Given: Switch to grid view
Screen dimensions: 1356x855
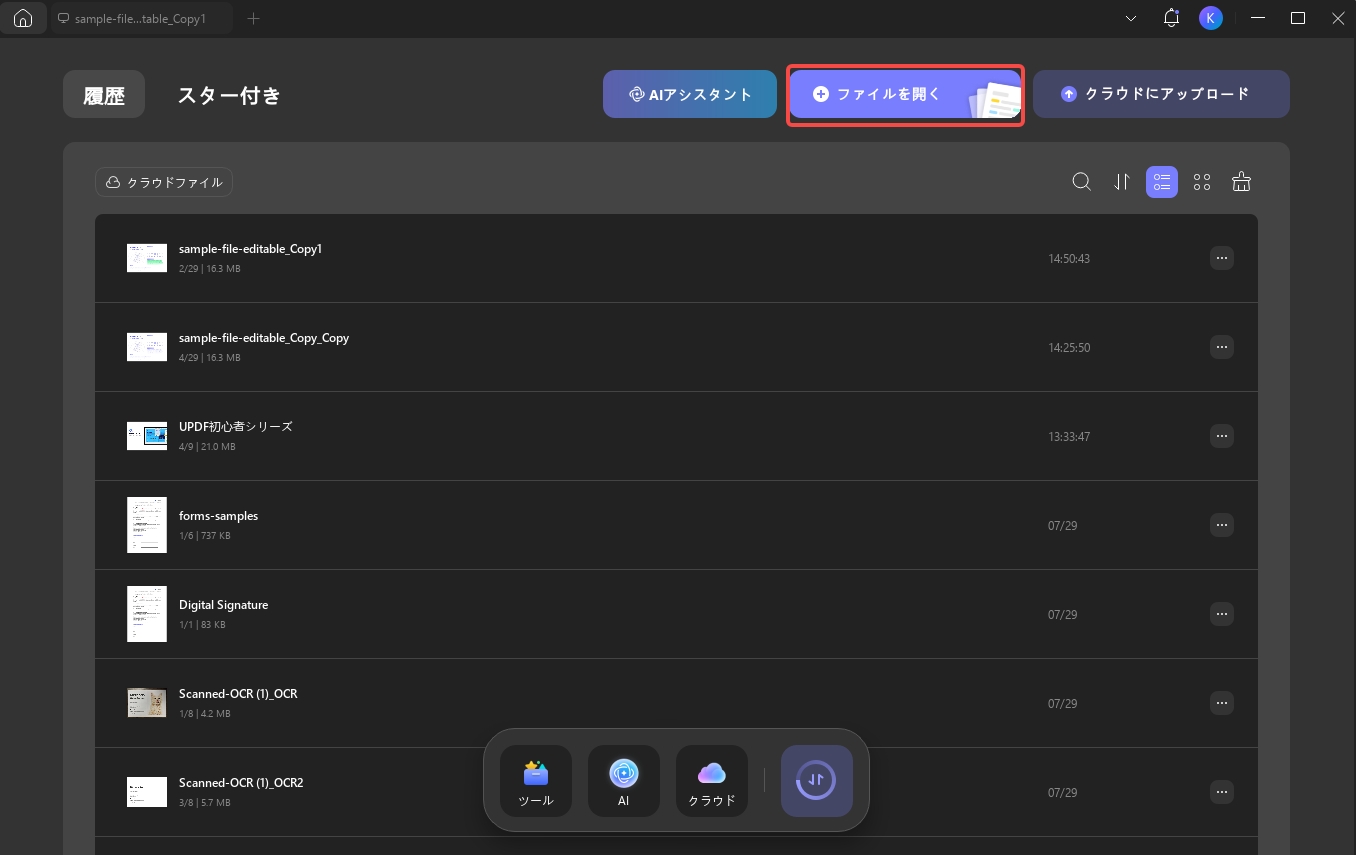Looking at the screenshot, I should click(1202, 182).
